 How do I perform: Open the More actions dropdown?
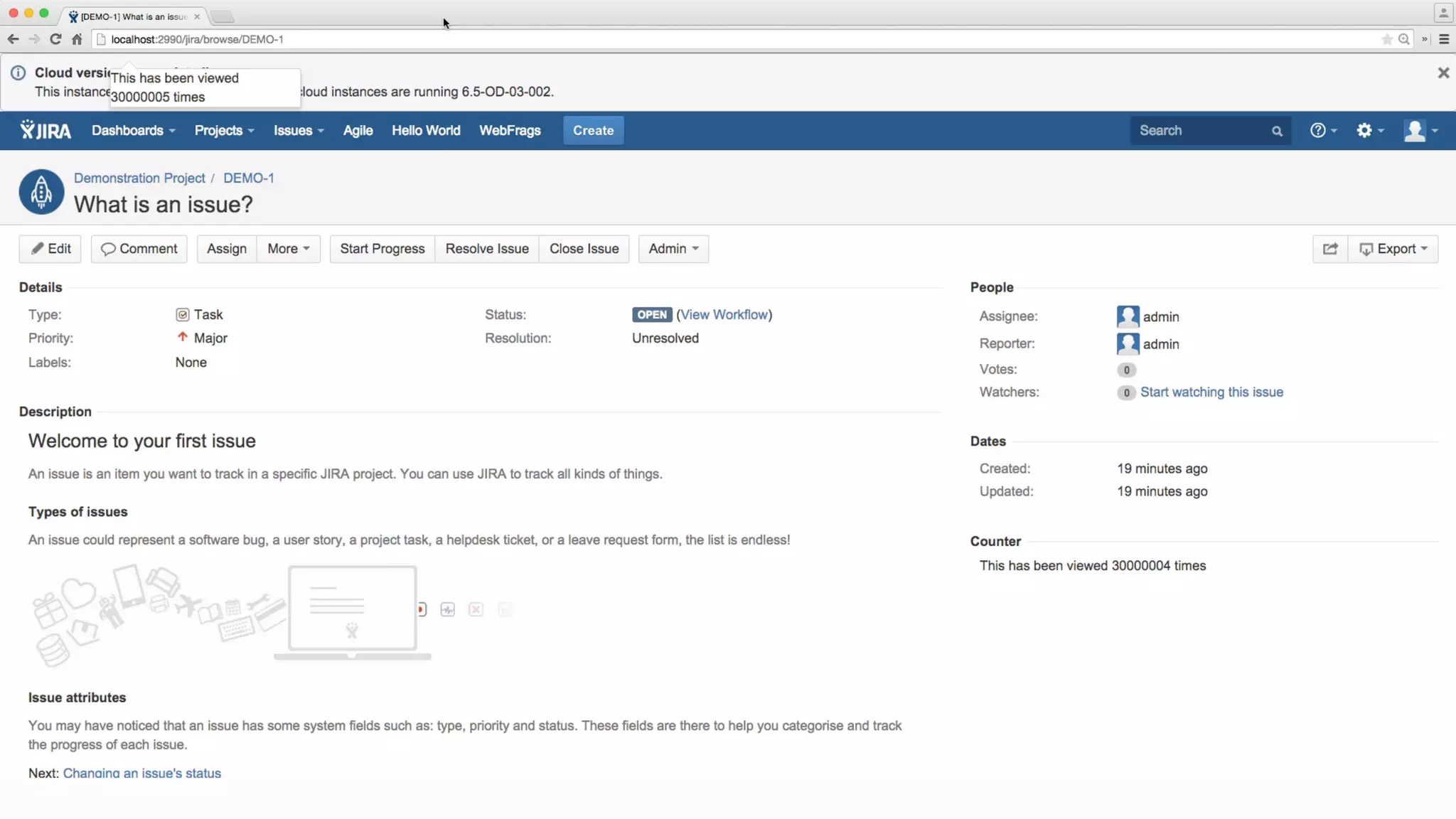coord(288,249)
